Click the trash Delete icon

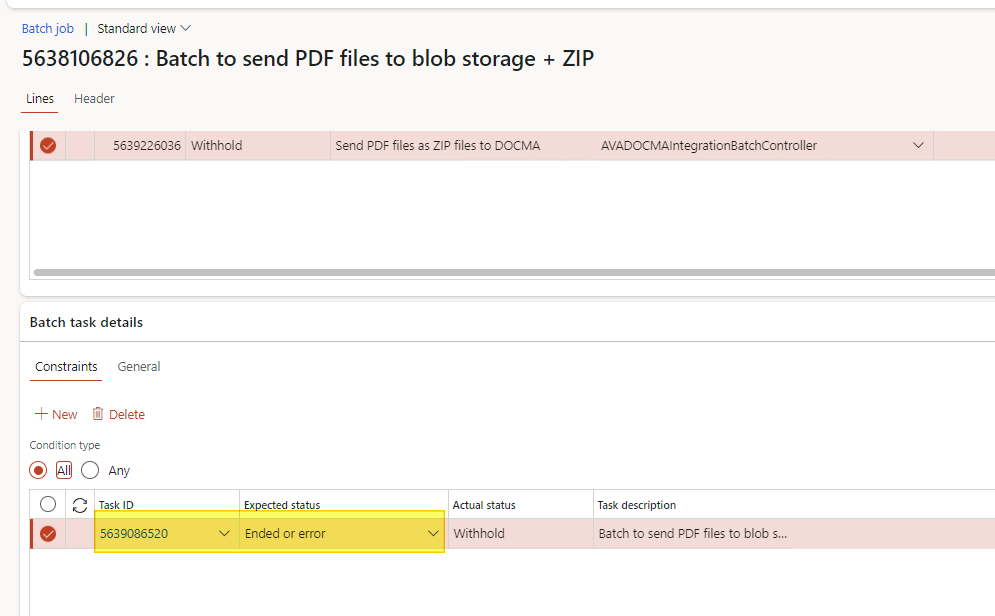pos(98,414)
